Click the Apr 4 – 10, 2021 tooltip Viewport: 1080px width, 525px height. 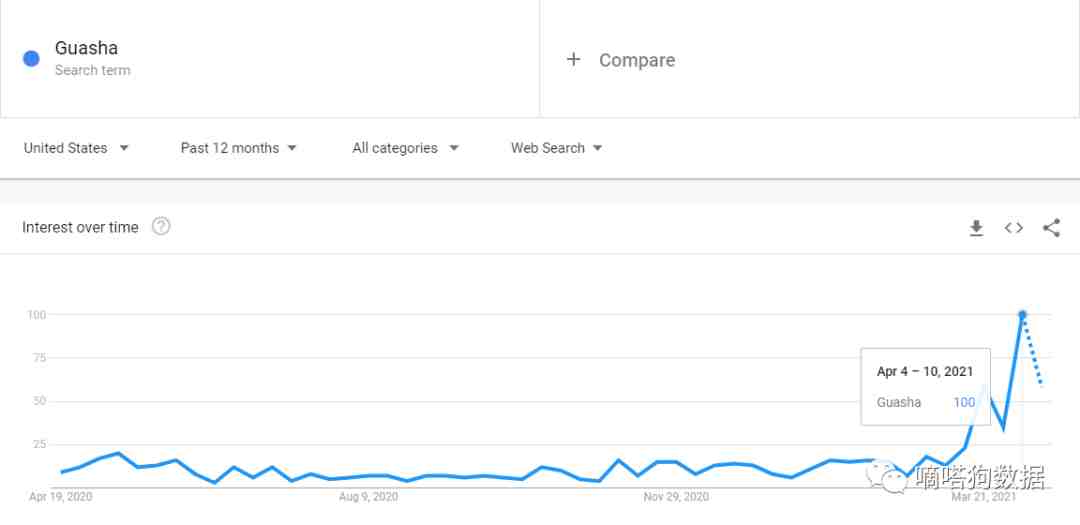(925, 387)
